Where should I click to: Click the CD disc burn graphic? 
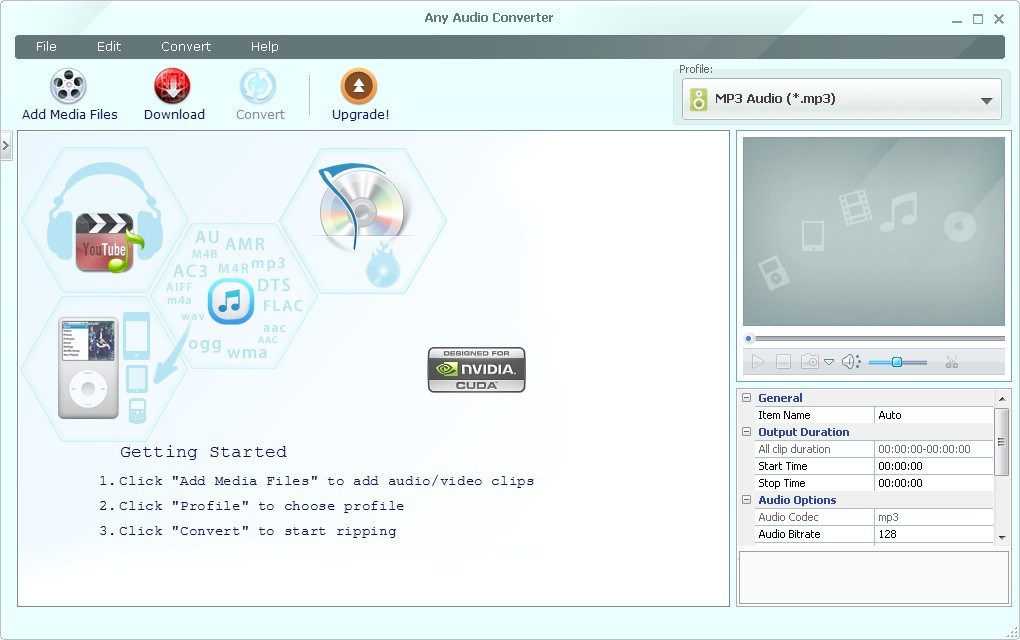[362, 221]
